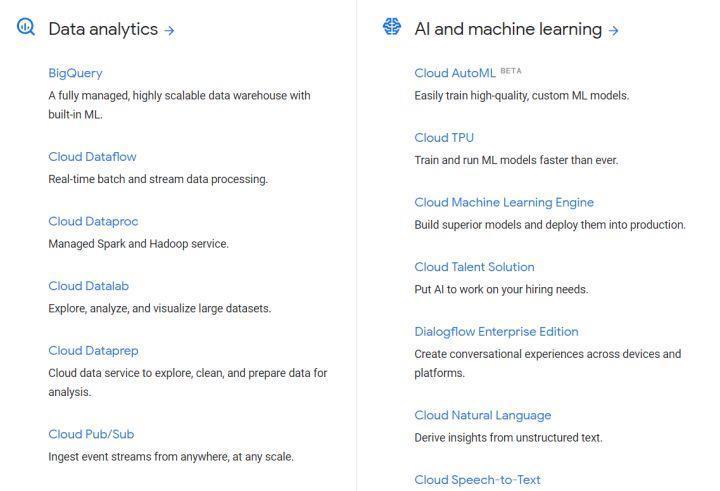Visit the Cloud Datalab page

89,286
